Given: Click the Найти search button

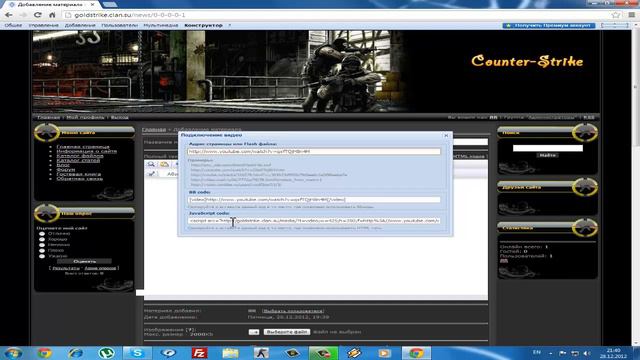Looking at the screenshot, I should click(x=547, y=156).
